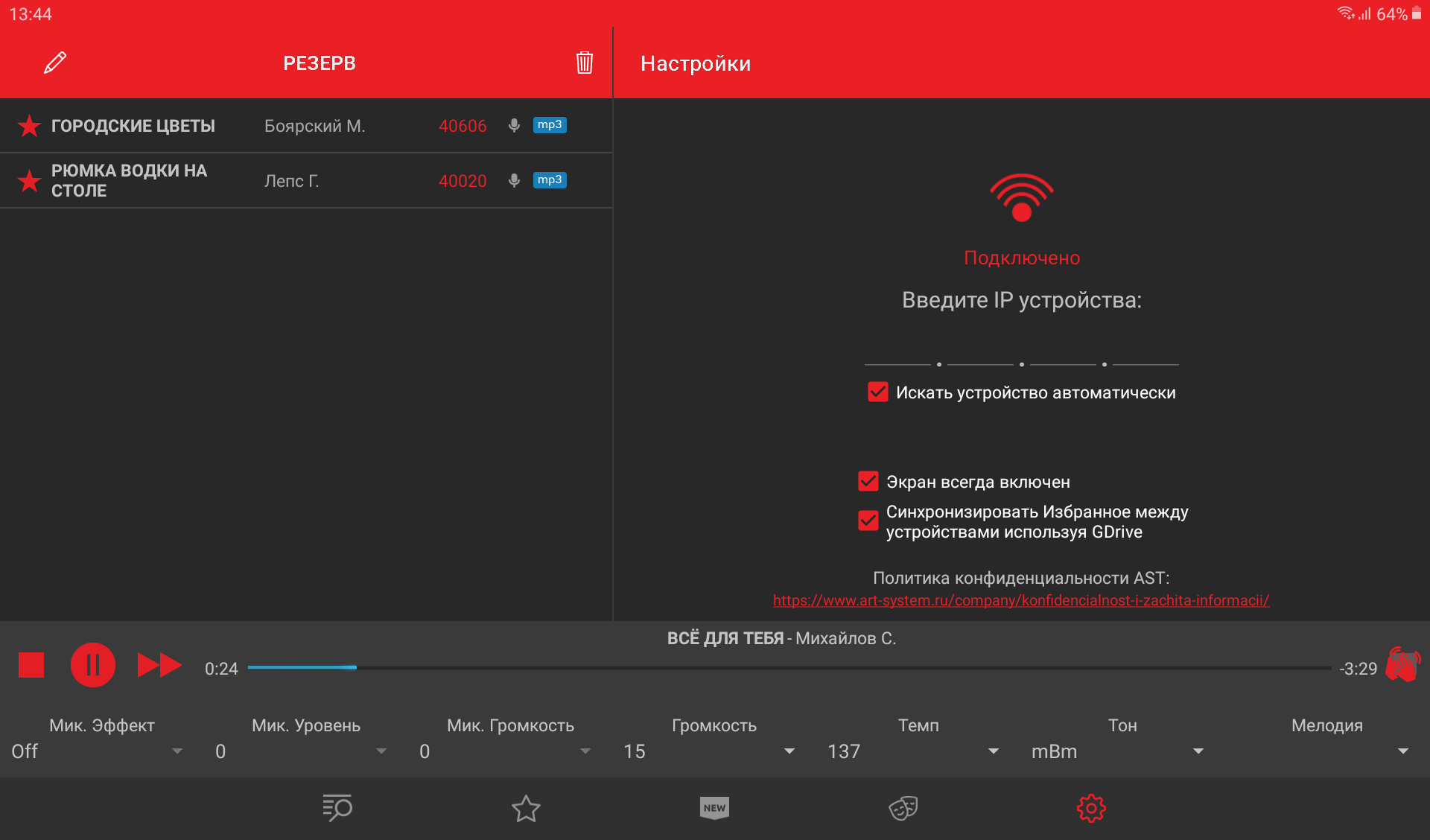This screenshot has width=1430, height=840.
Task: Open the favorites star tab
Action: tap(526, 808)
